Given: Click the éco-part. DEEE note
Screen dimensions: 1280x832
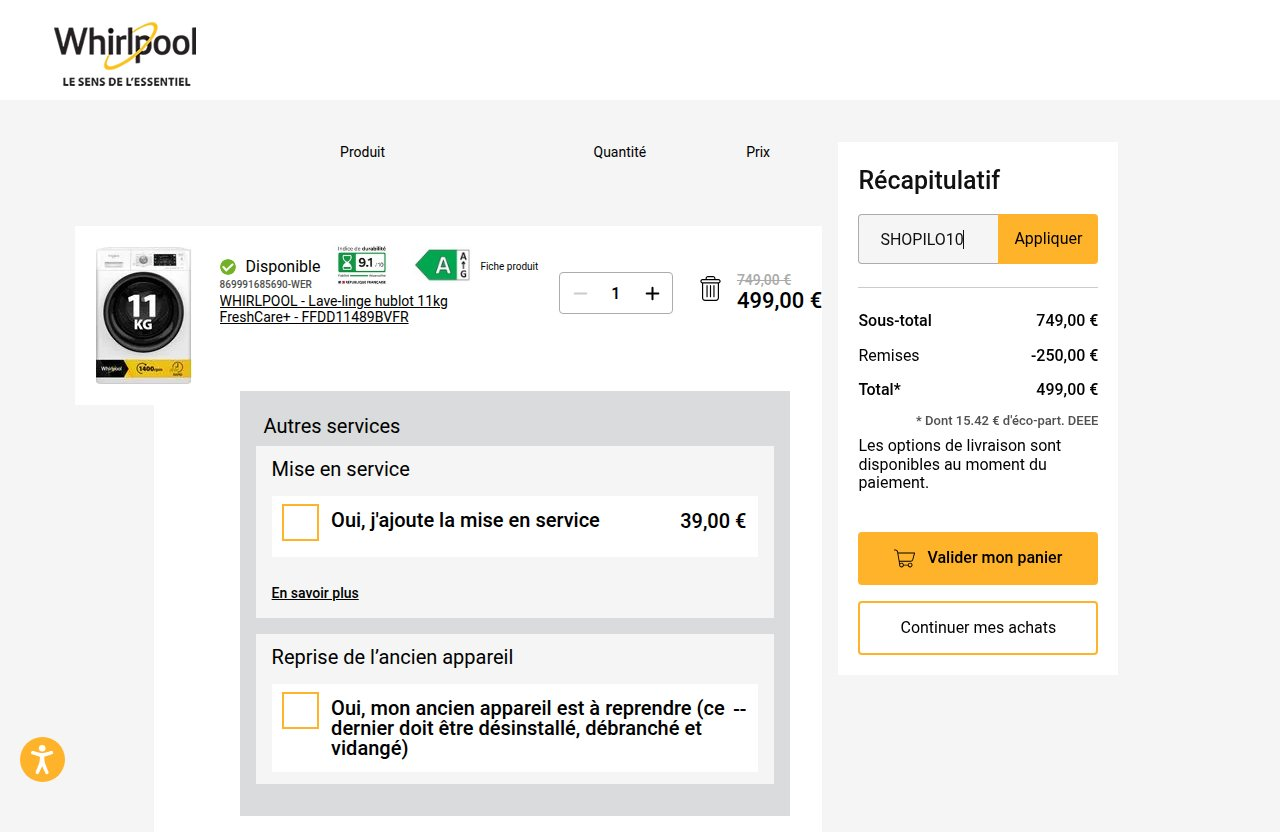Looking at the screenshot, I should point(1007,421).
